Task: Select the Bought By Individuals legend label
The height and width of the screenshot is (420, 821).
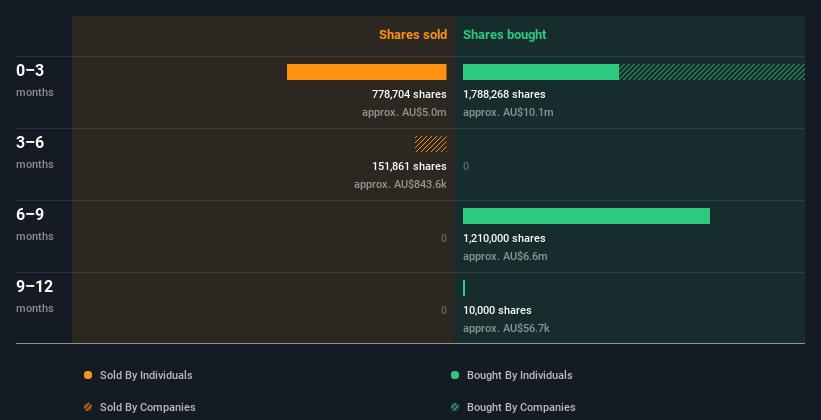Action: point(519,375)
